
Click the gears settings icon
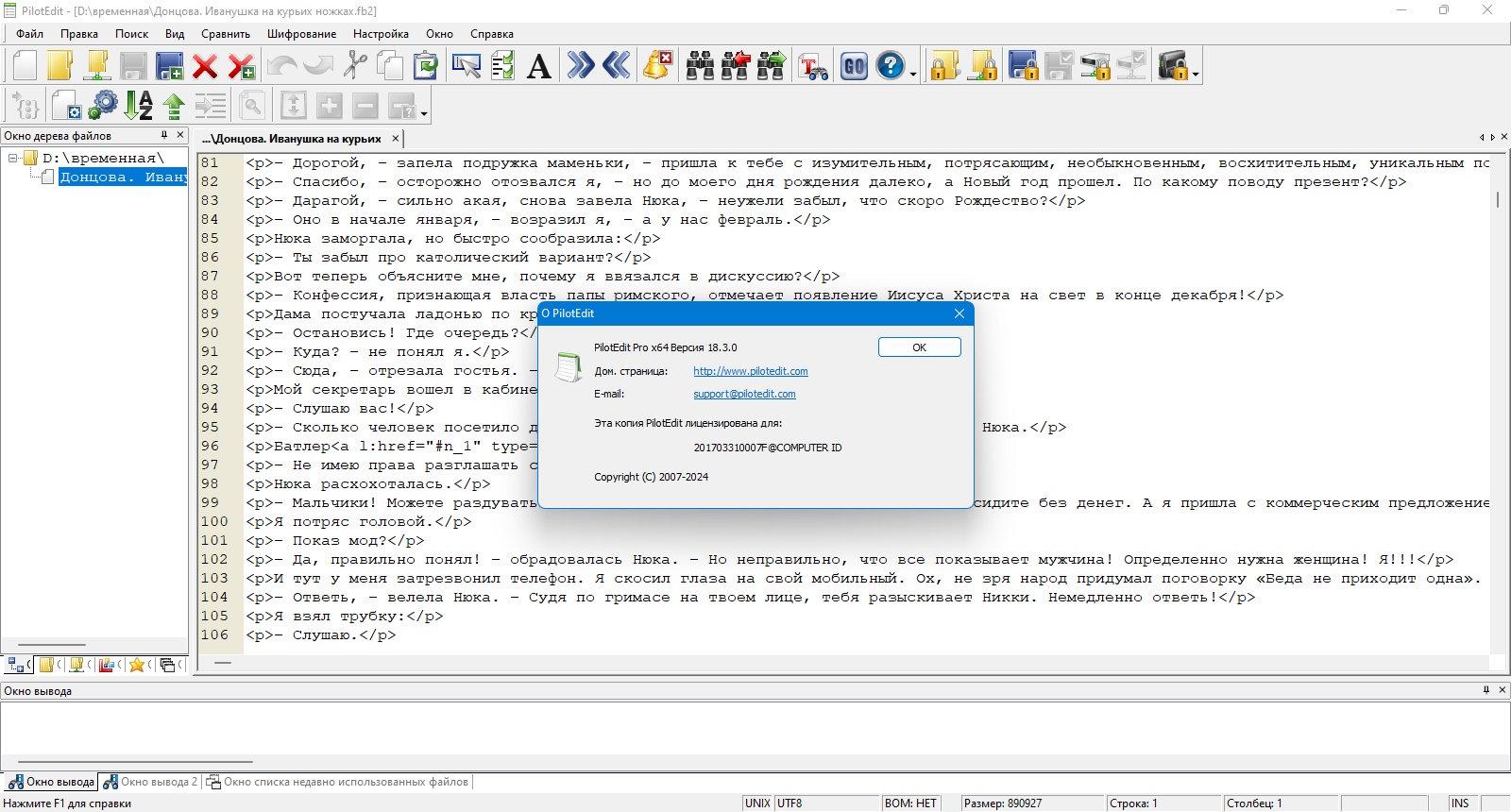point(102,106)
